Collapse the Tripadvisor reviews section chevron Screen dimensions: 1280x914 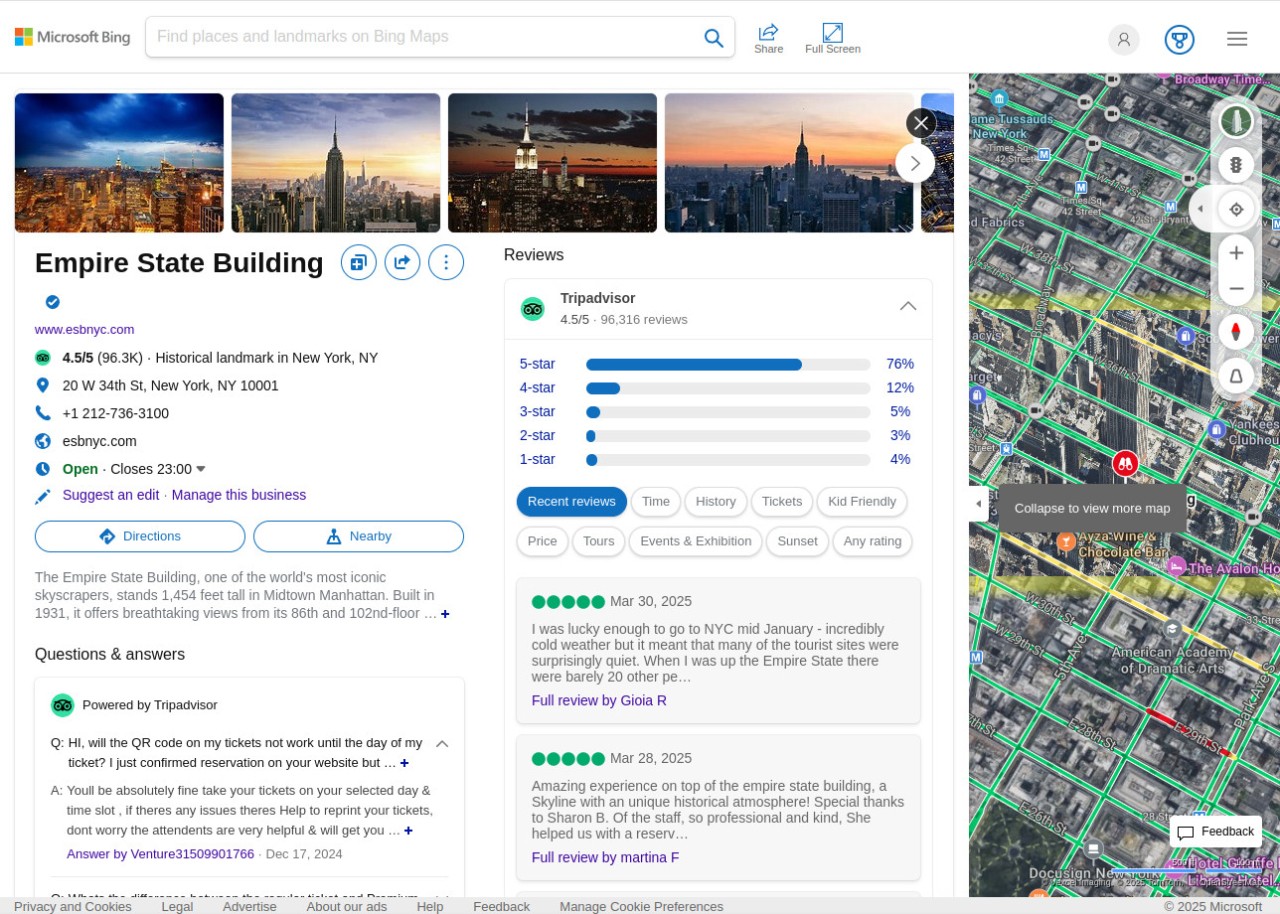click(907, 306)
